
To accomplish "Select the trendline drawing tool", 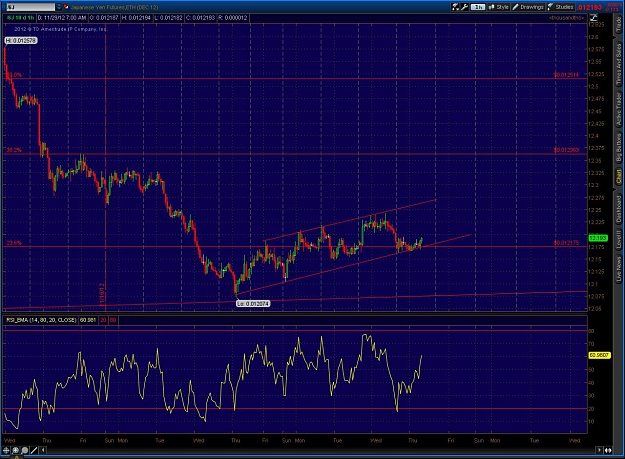I will click(x=34, y=450).
